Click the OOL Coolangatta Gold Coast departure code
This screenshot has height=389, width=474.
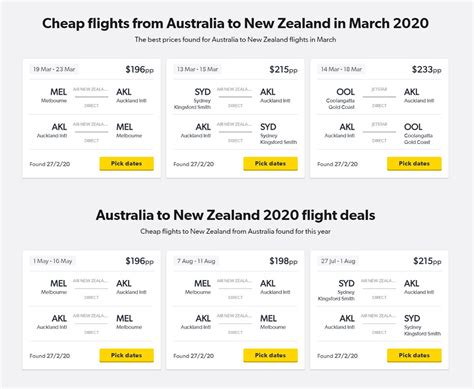coord(345,92)
